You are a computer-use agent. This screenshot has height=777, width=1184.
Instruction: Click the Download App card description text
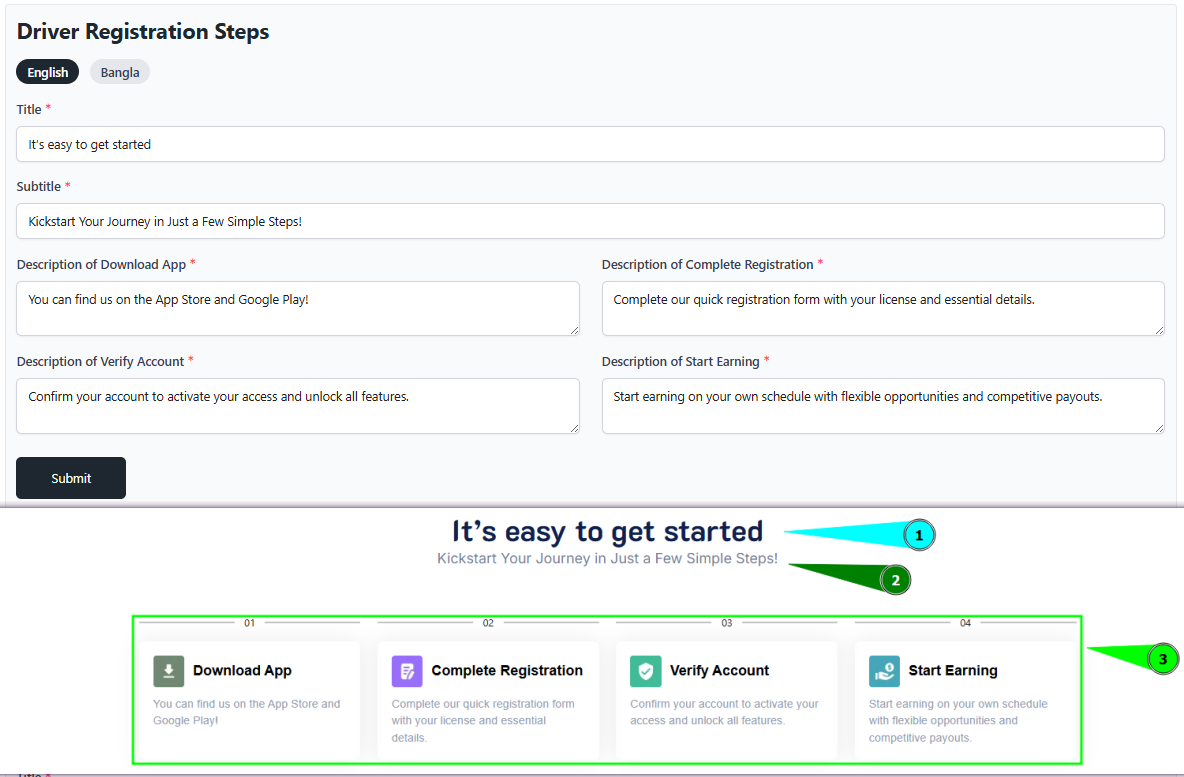[247, 712]
